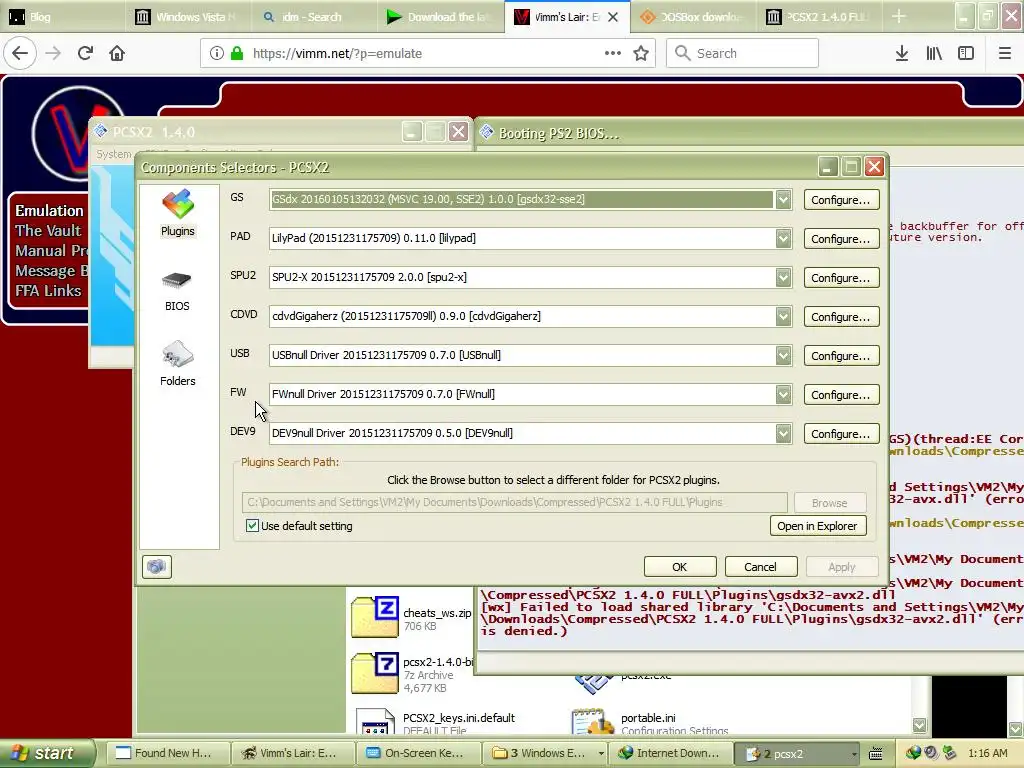The image size is (1024, 768).
Task: Switch to On-Screen Keyboard taskbar item
Action: (418, 753)
